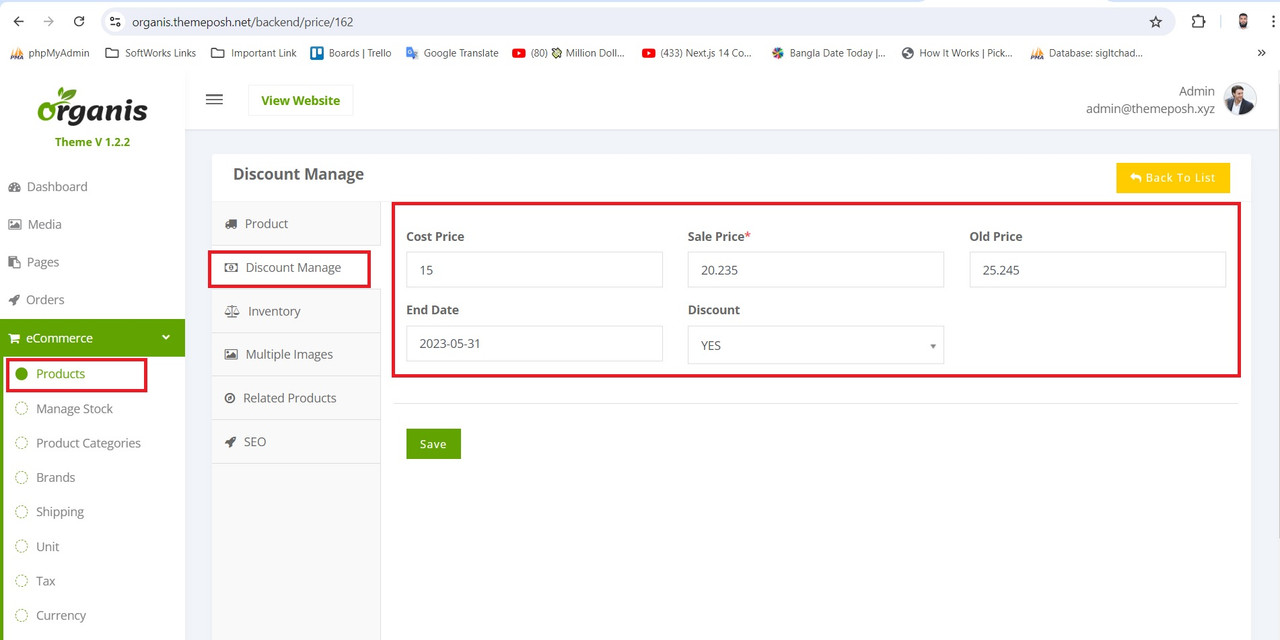
Task: Open browser extensions puzzle icon
Action: pyautogui.click(x=1198, y=21)
